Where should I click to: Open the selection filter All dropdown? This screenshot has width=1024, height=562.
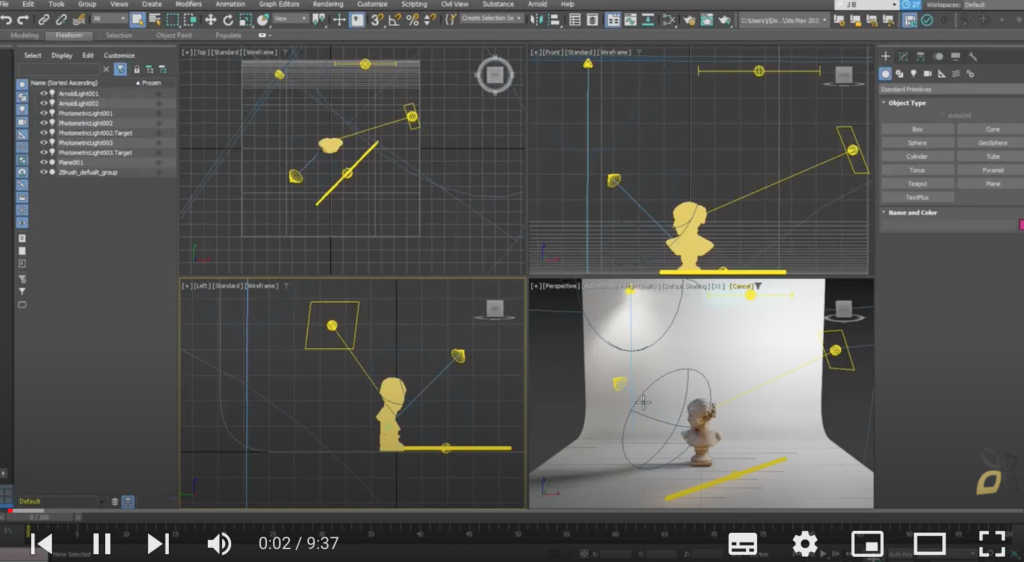[108, 20]
